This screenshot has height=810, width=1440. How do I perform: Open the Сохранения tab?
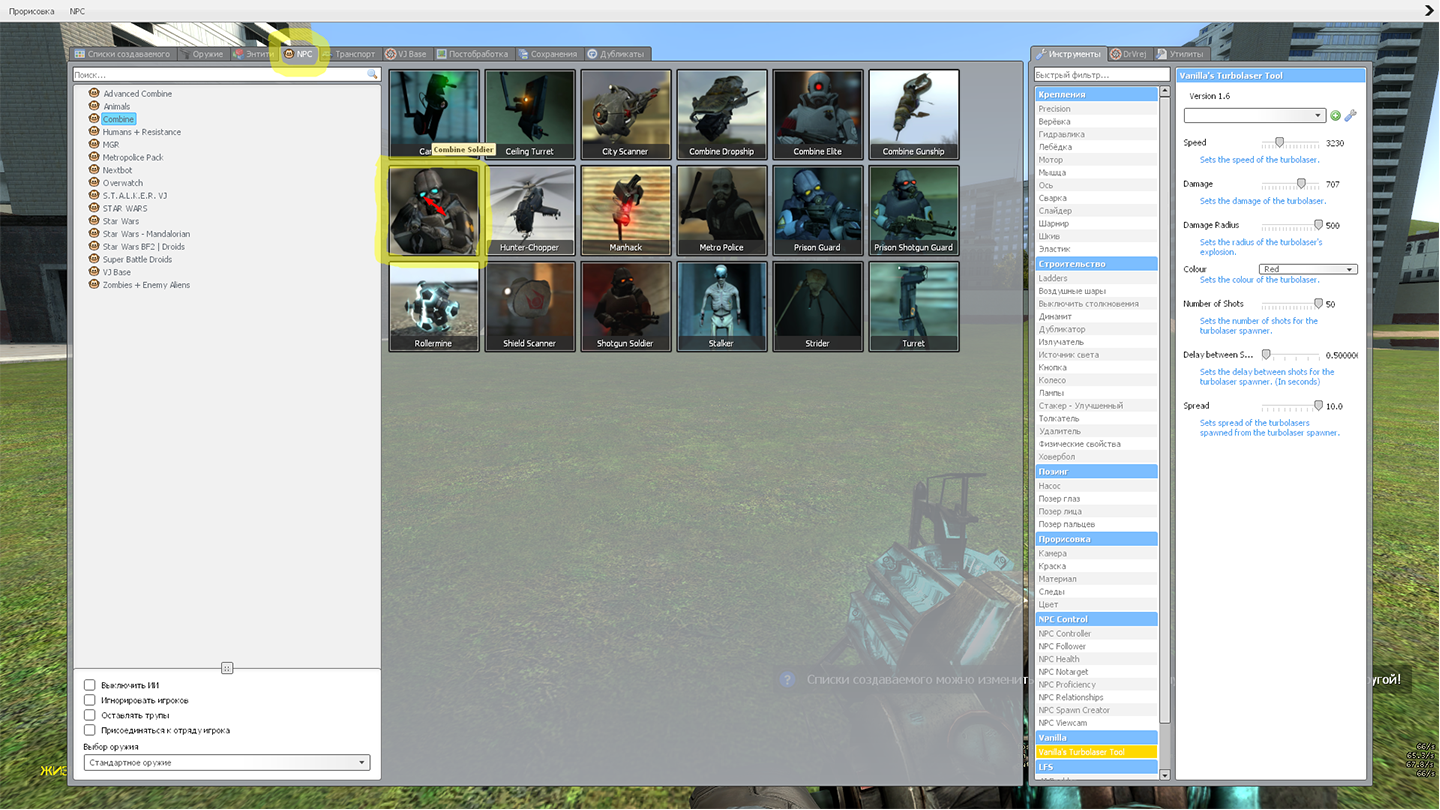(548, 54)
